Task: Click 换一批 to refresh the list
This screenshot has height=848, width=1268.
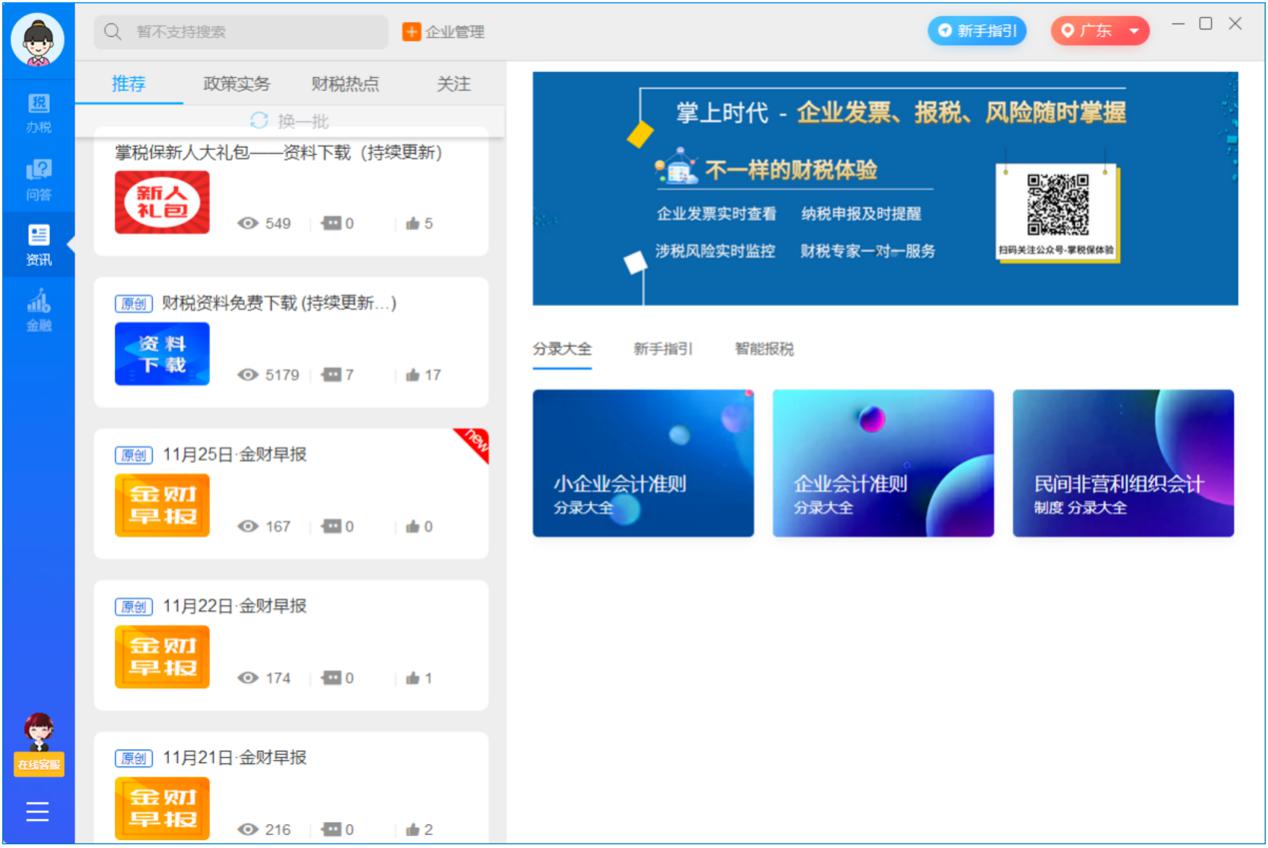Action: tap(303, 121)
